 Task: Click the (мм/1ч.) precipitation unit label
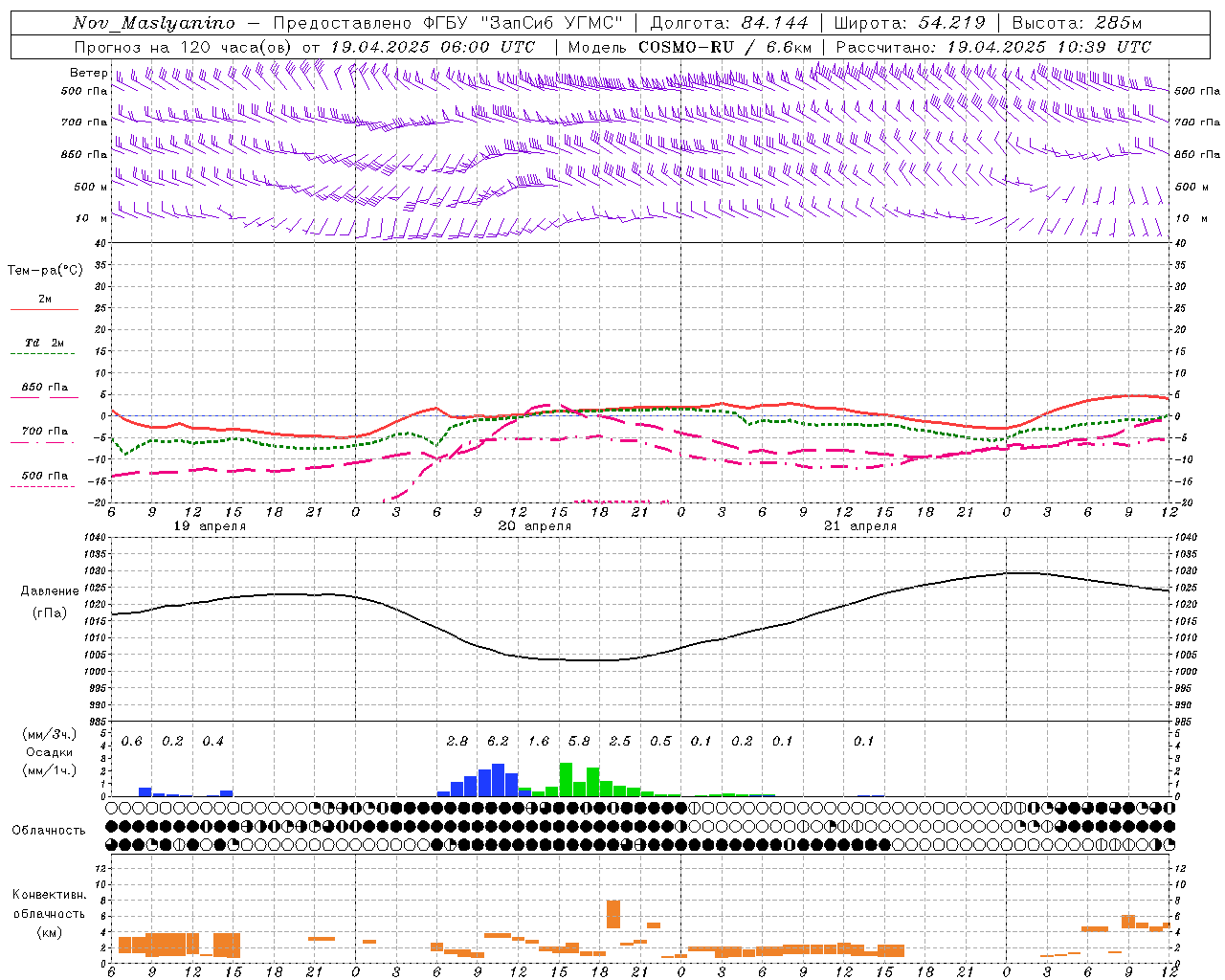click(50, 770)
